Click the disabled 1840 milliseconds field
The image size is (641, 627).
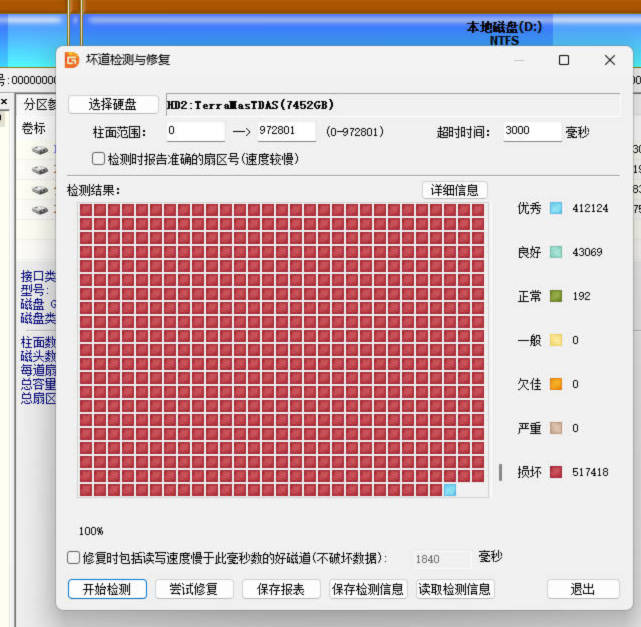click(x=442, y=559)
